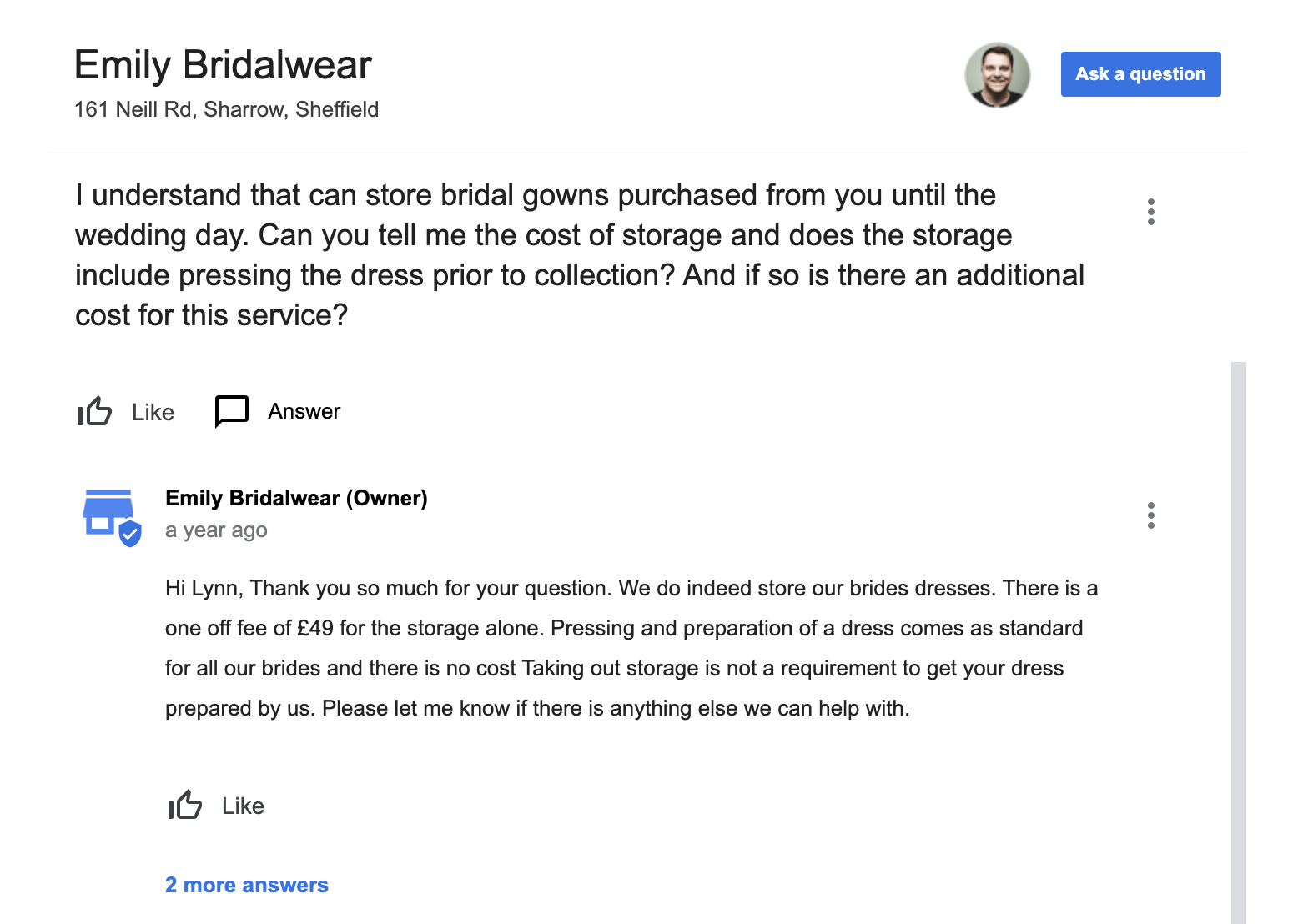
Task: Click the 'Emily Bridalwear' page title
Action: [x=223, y=65]
